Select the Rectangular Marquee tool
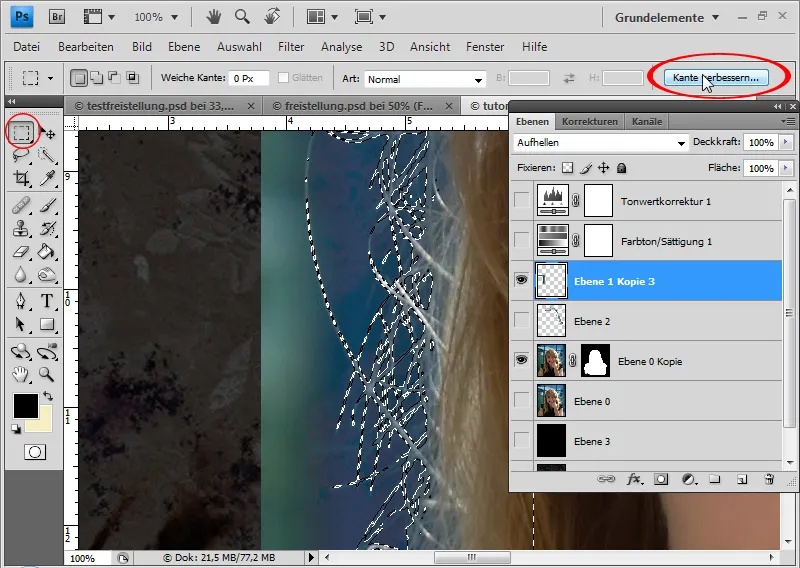Viewport: 800px width, 568px height. (21, 133)
